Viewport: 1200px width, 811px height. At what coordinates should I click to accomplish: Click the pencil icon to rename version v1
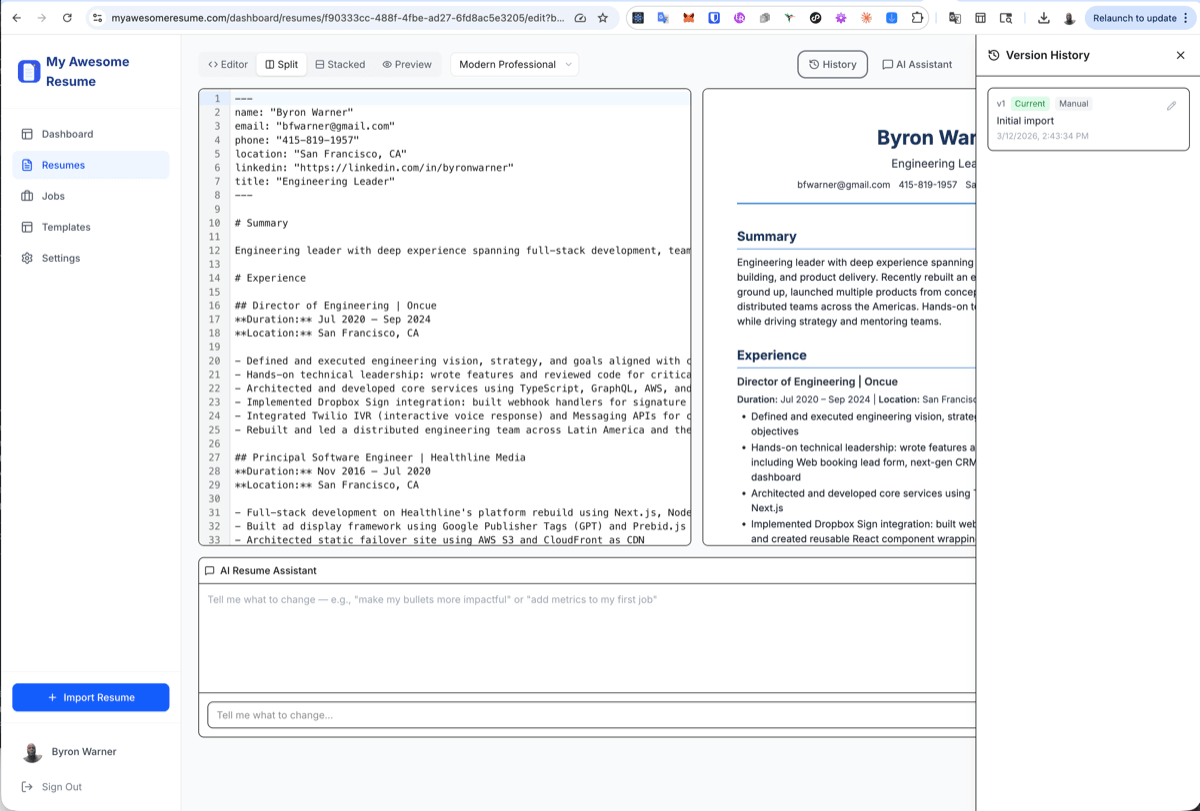coord(1170,103)
